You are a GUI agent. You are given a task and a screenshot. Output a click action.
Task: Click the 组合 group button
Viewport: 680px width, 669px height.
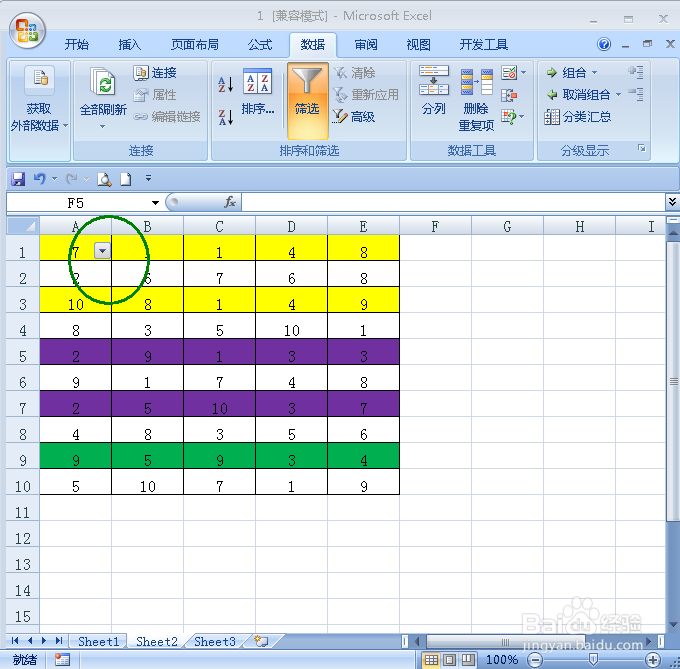(x=566, y=72)
